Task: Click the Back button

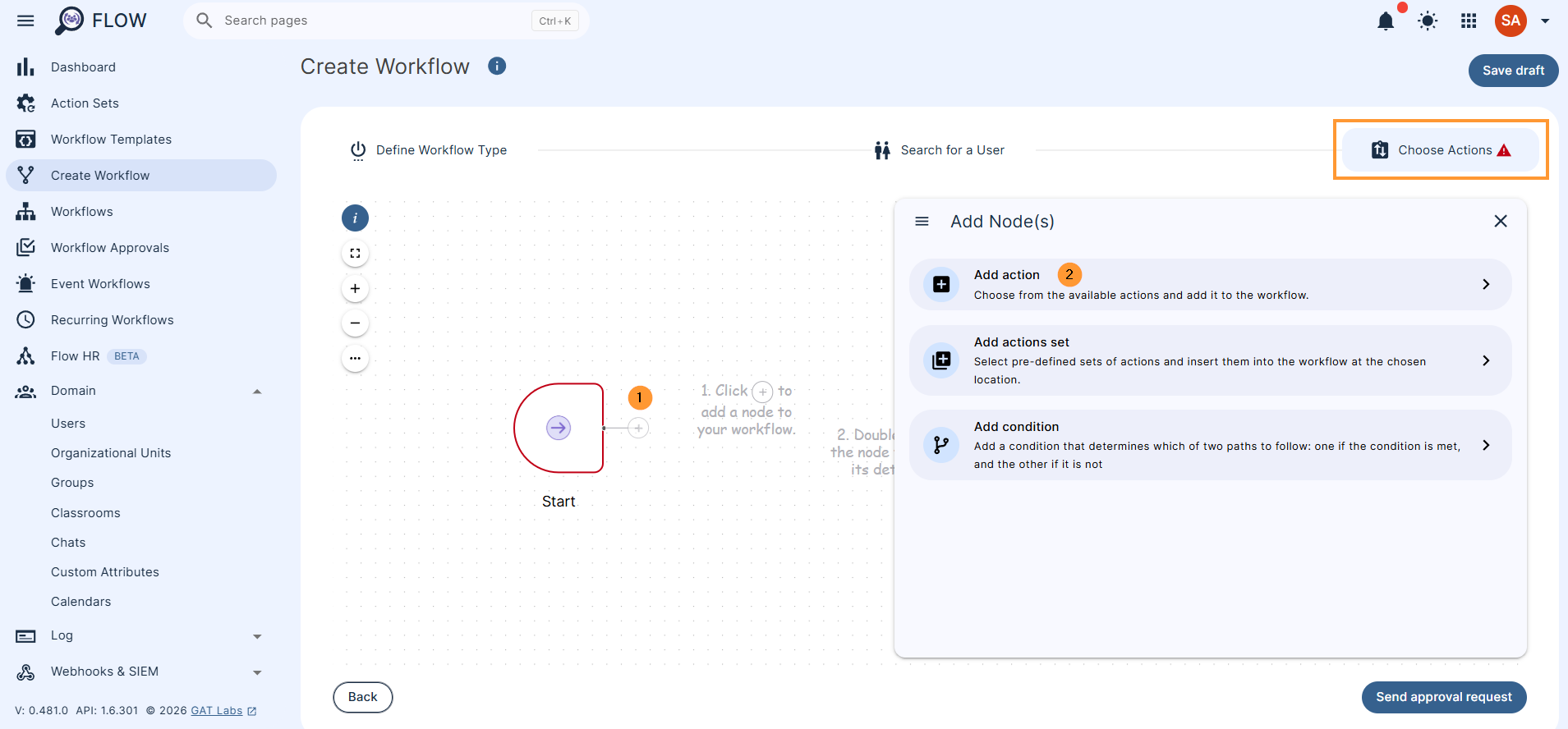Action: tap(362, 697)
